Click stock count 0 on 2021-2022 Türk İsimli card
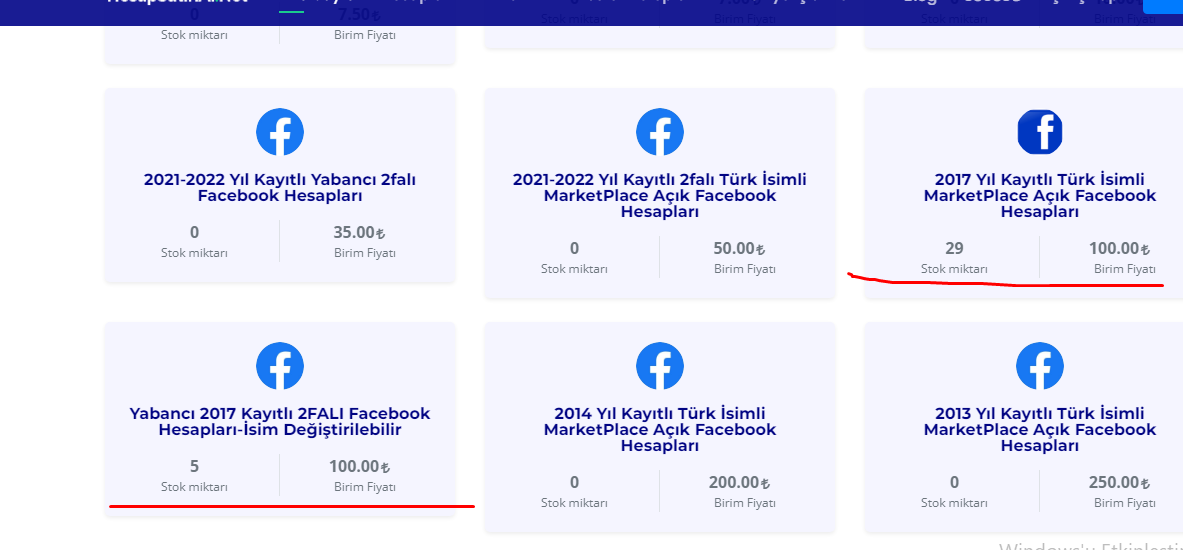 tap(574, 248)
